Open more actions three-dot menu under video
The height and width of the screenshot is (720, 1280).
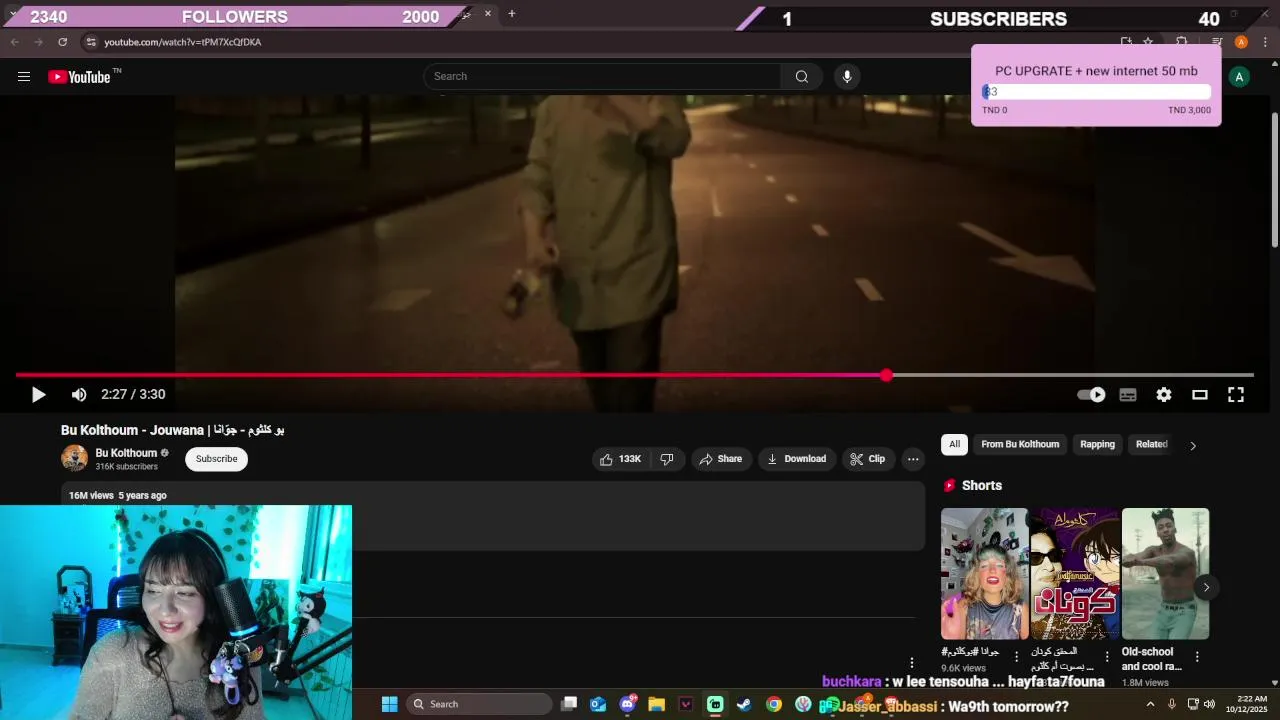[913, 459]
